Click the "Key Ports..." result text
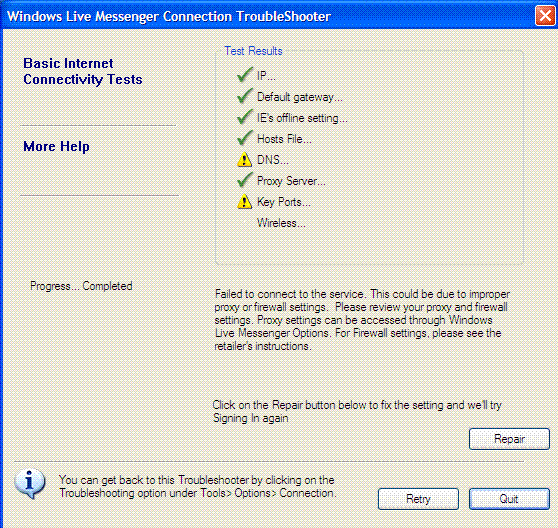 (284, 202)
